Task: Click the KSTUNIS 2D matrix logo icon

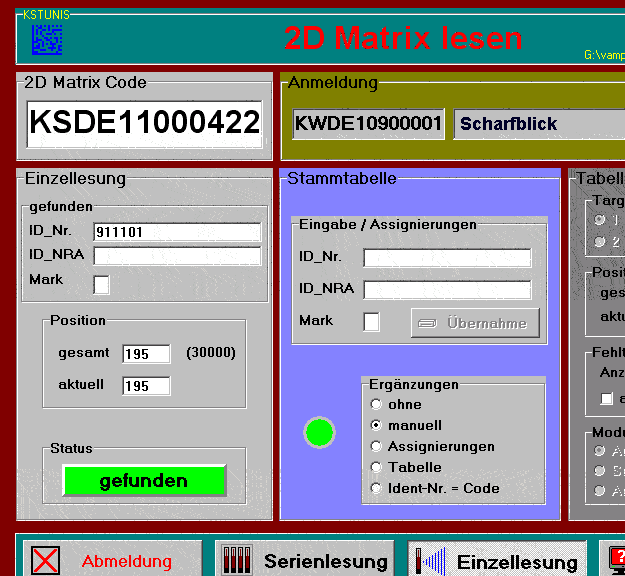Action: click(x=46, y=39)
